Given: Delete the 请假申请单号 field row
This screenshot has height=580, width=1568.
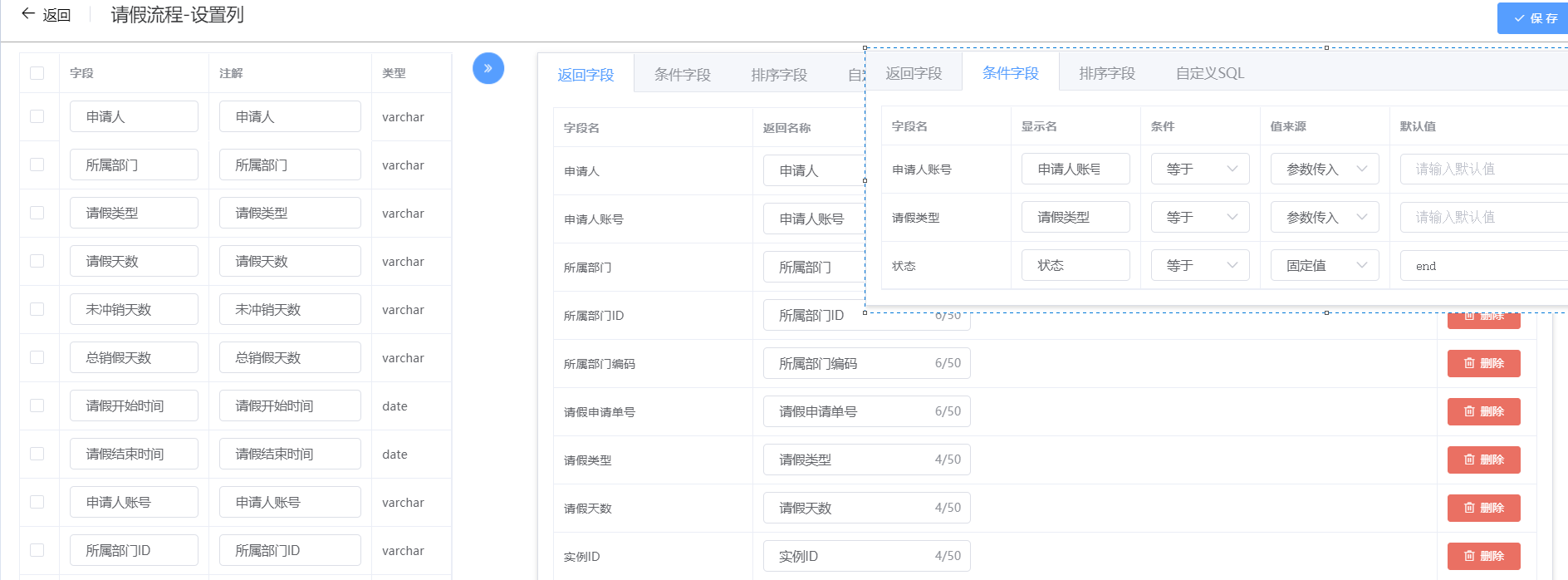Looking at the screenshot, I should point(1483,411).
